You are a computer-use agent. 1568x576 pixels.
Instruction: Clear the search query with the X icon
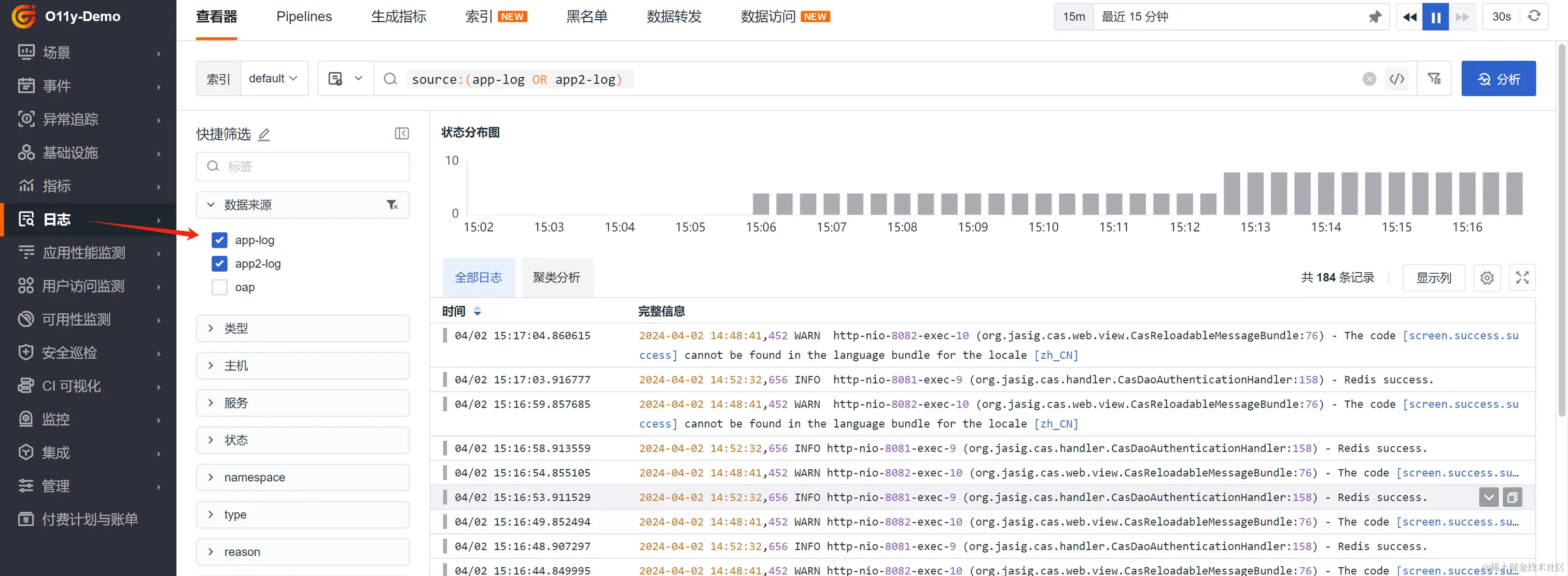[1369, 79]
